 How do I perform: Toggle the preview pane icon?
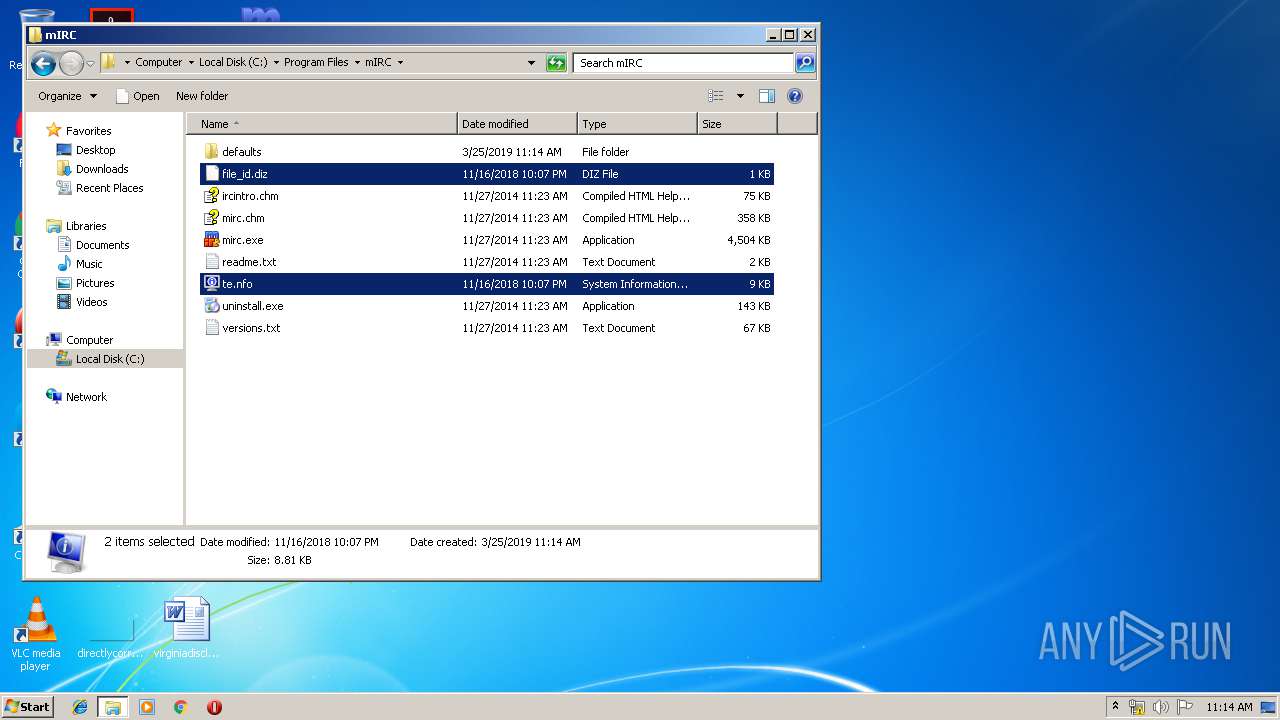pyautogui.click(x=767, y=96)
